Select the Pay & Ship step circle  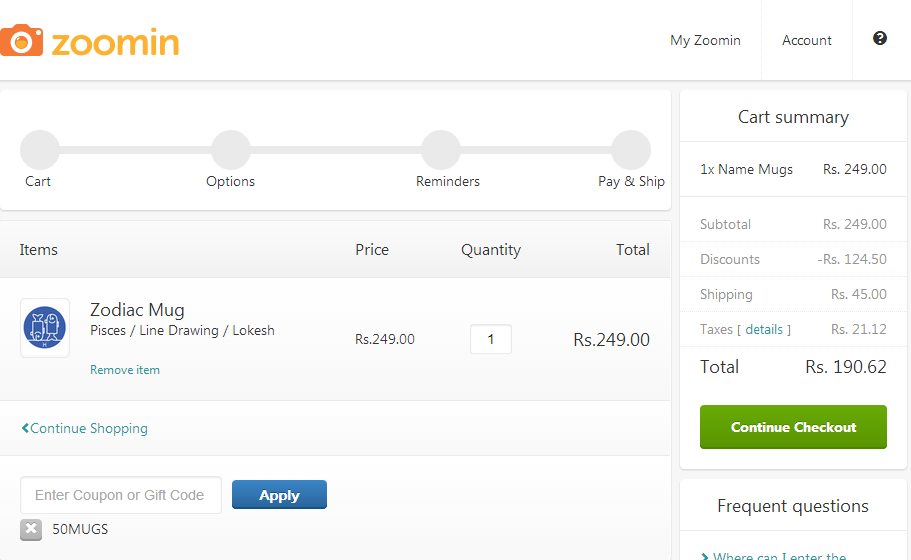click(631, 150)
